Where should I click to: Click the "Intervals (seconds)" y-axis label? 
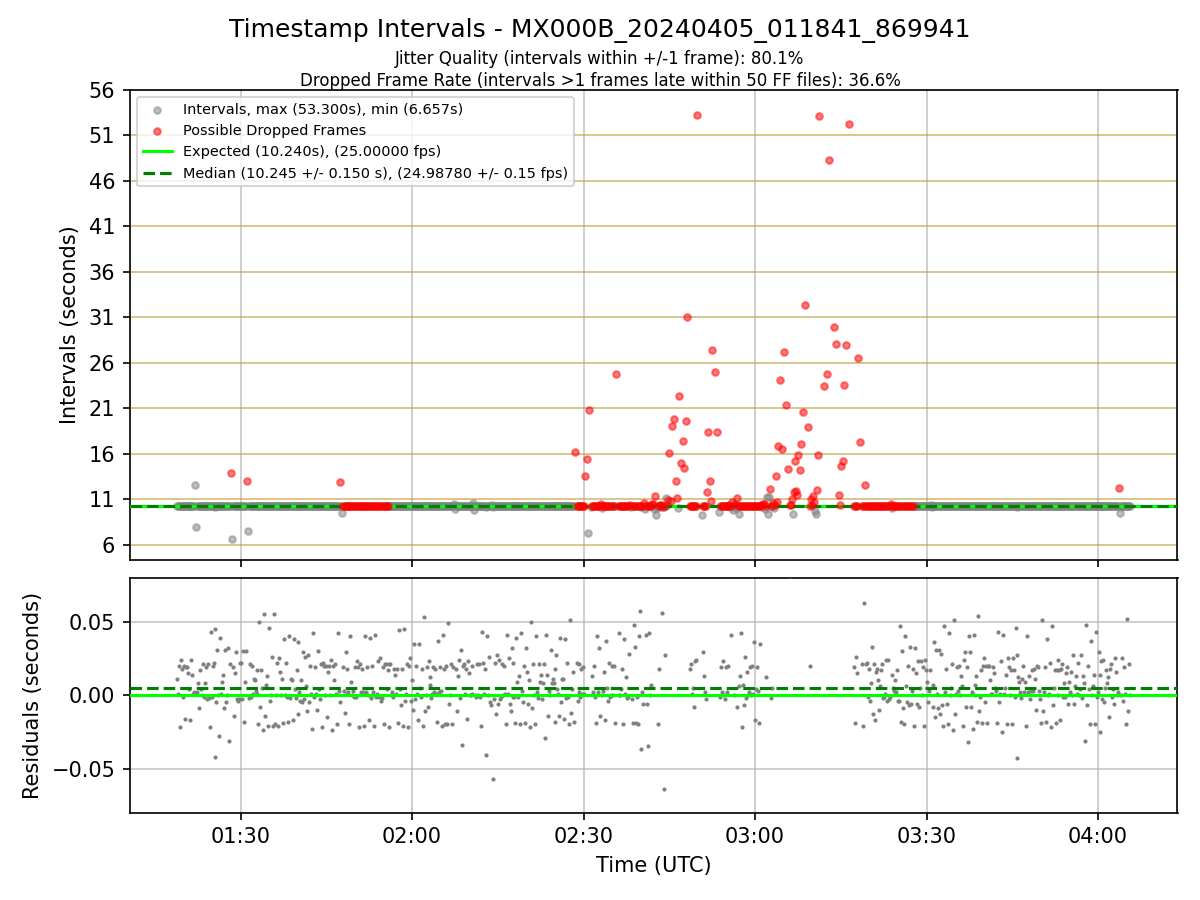[x=68, y=325]
